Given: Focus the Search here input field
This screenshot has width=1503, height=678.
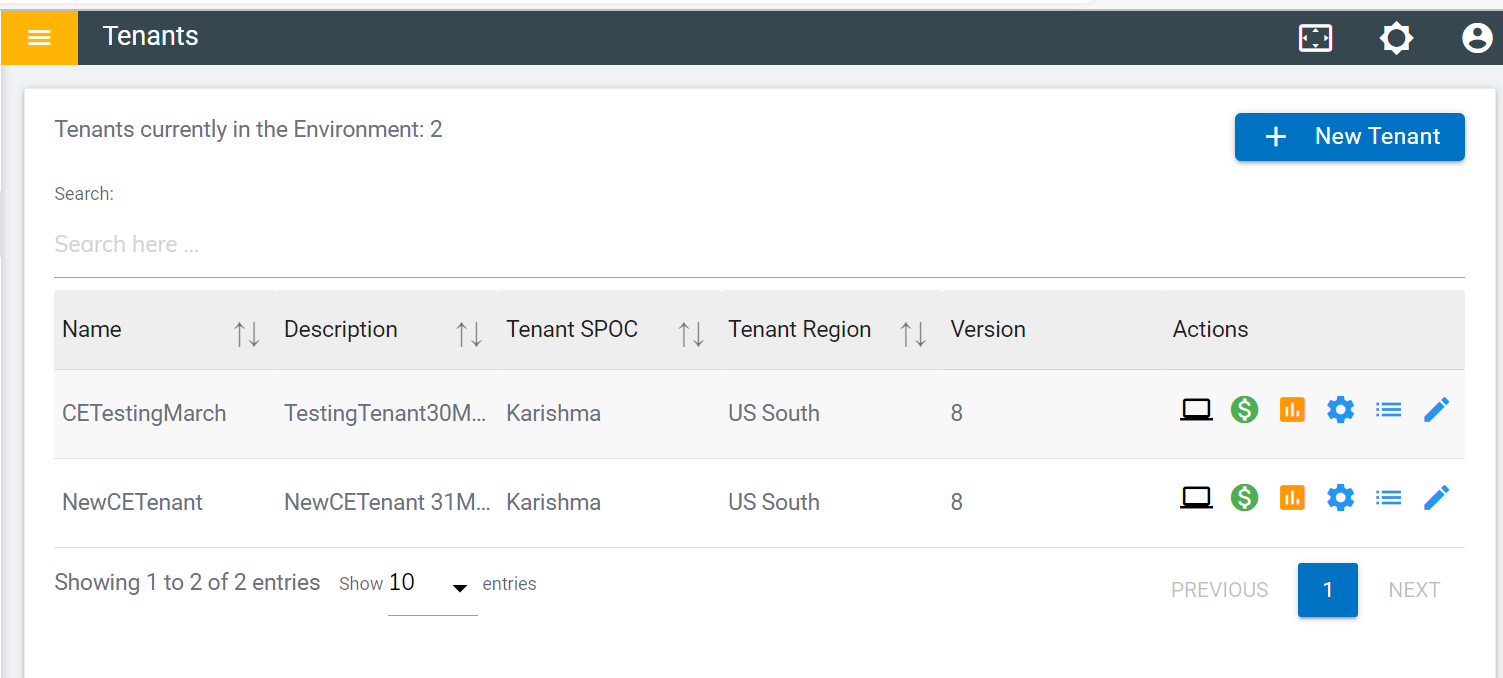Looking at the screenshot, I should coord(758,245).
